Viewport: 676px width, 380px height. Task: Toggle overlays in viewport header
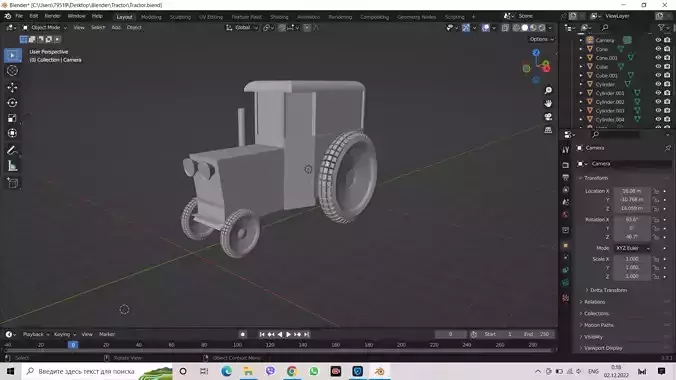pos(486,28)
